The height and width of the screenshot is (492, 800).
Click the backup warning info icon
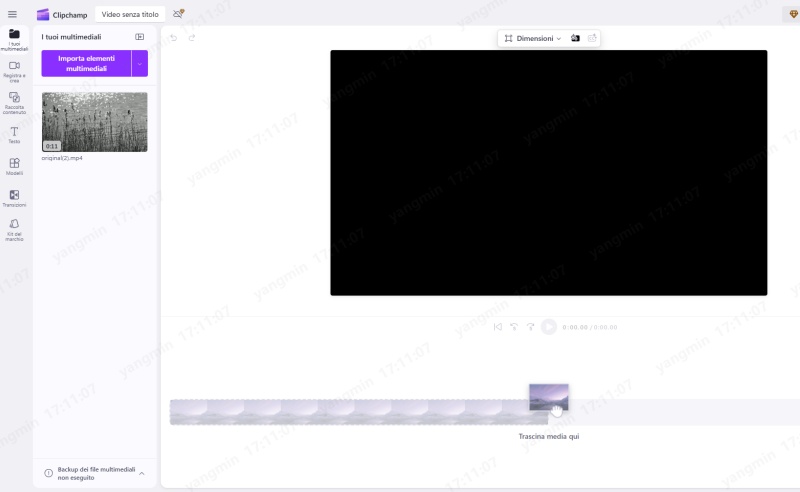click(x=48, y=473)
